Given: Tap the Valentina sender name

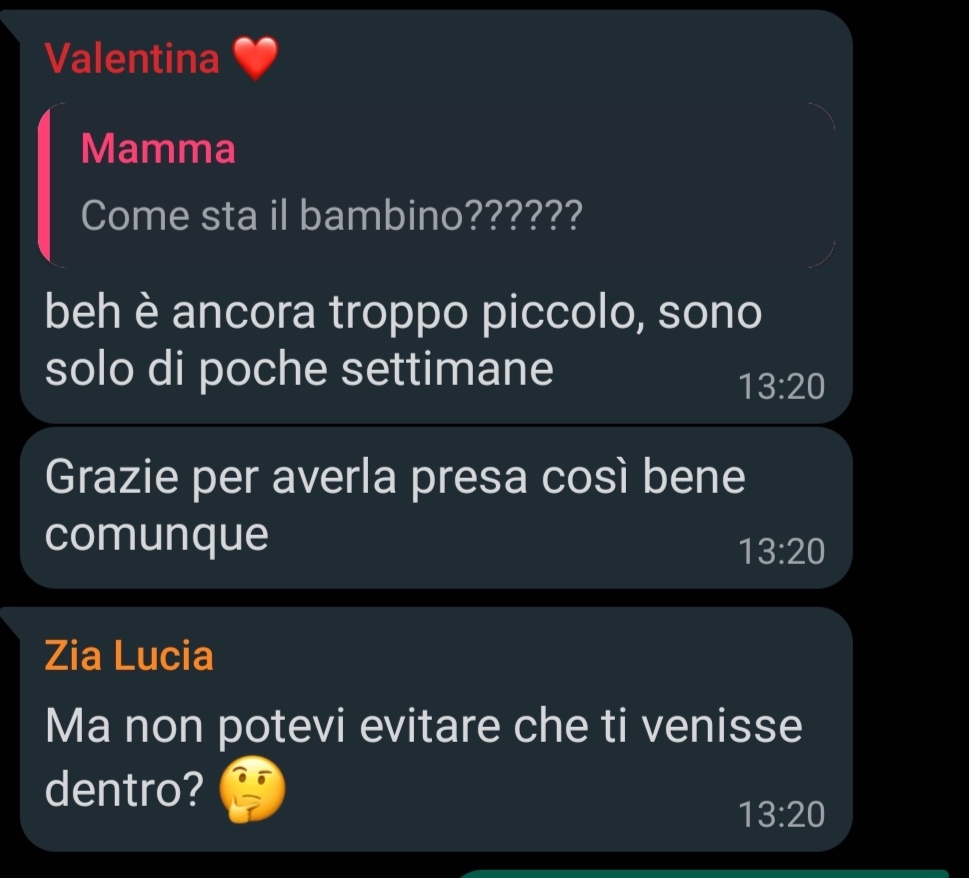Looking at the screenshot, I should (x=132, y=59).
